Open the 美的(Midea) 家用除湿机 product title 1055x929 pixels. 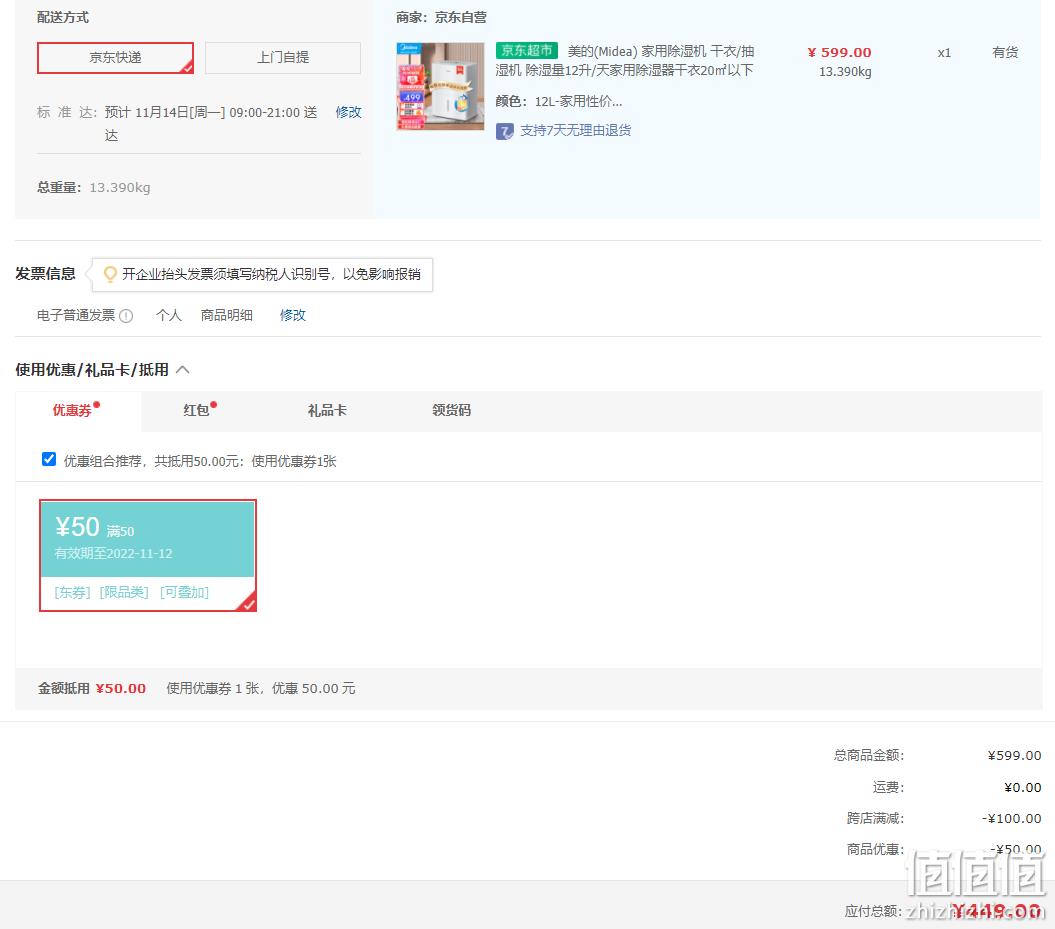click(x=625, y=61)
